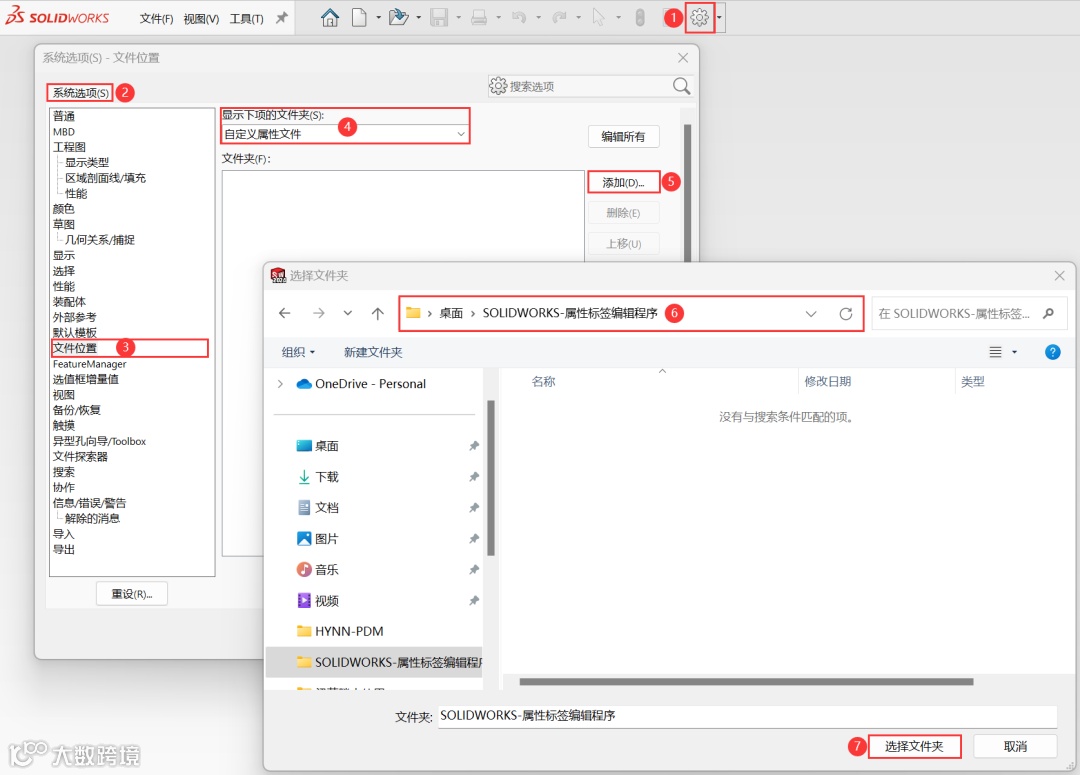
Task: Click the Home icon in SOLIDWORKS toolbar
Action: click(x=330, y=18)
